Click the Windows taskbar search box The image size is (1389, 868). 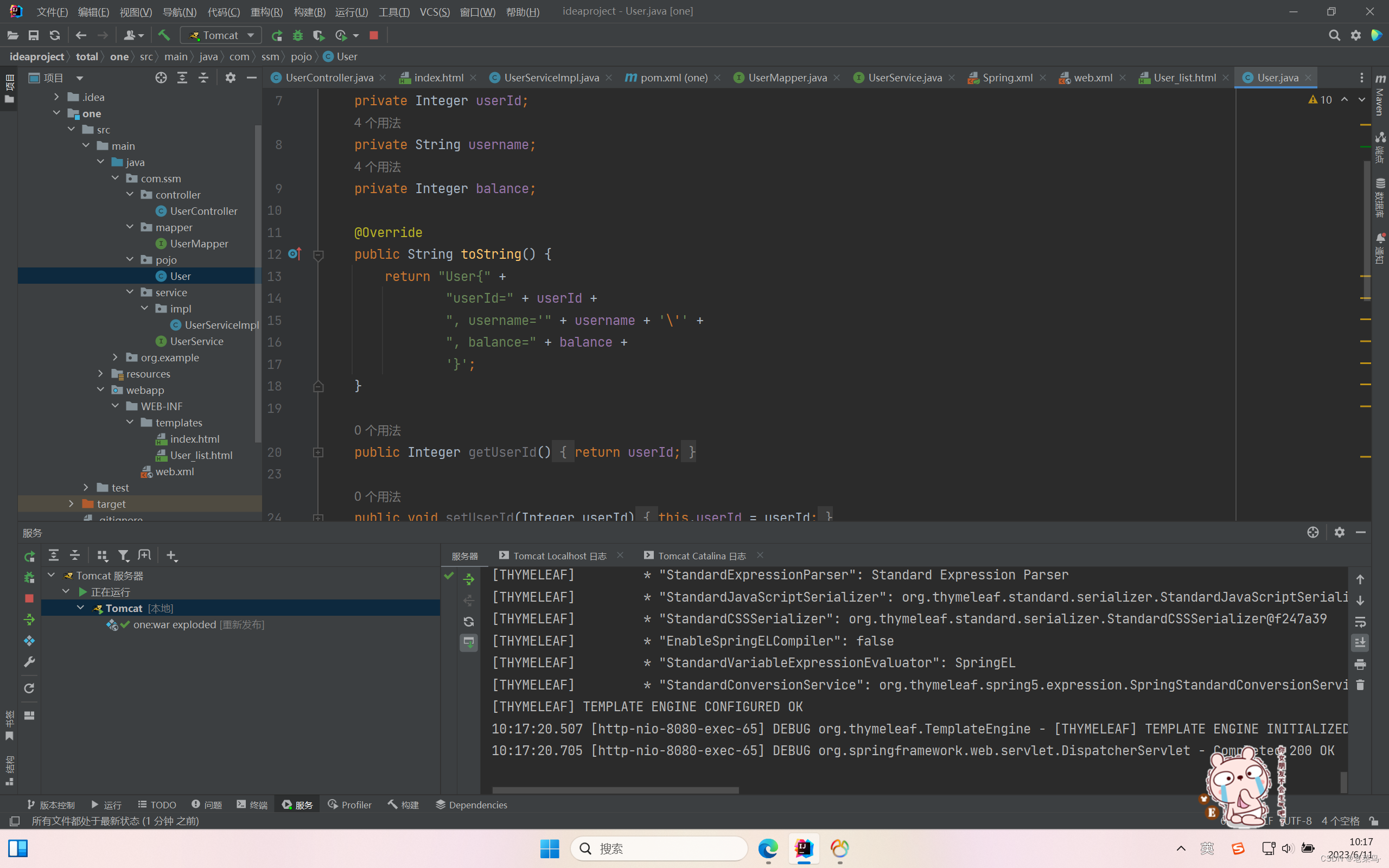pyautogui.click(x=659, y=848)
